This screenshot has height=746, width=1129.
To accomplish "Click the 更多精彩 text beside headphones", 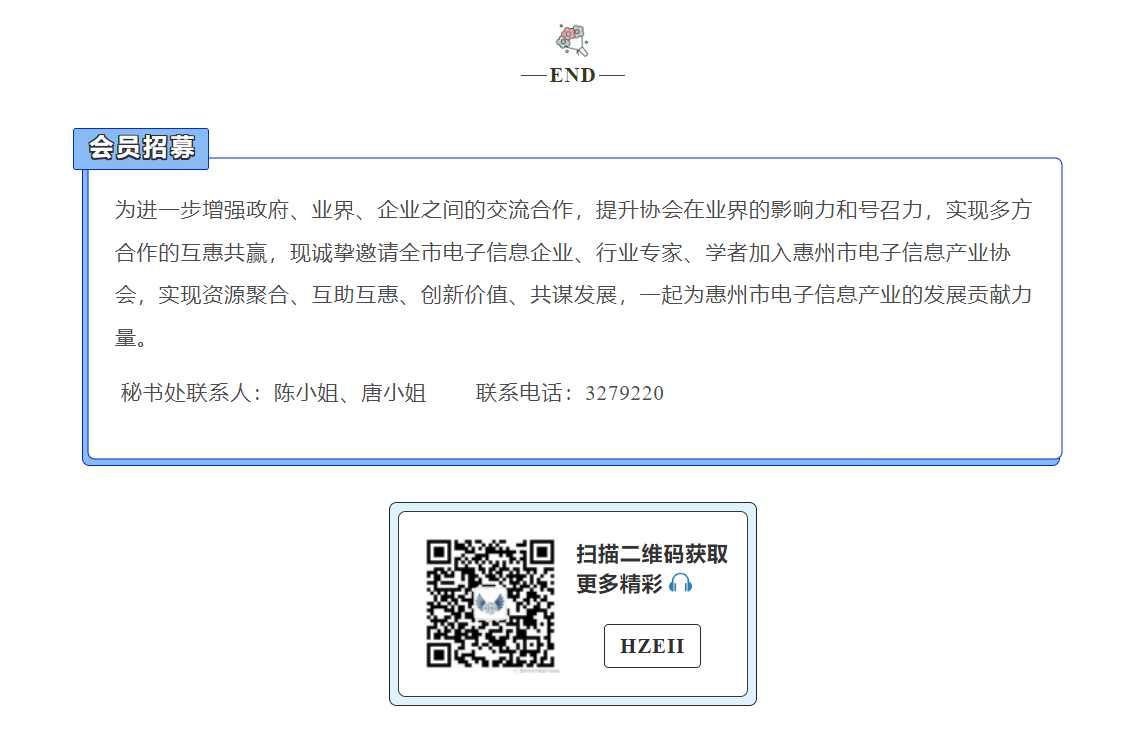I will pyautogui.click(x=619, y=585).
